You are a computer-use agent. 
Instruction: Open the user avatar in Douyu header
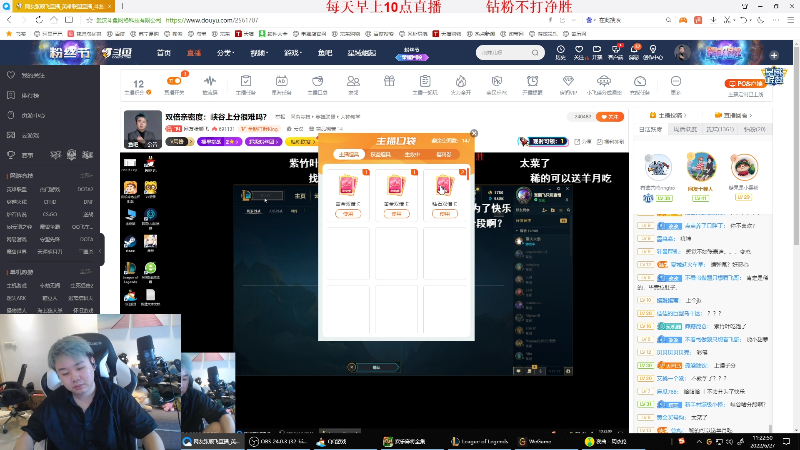682,52
